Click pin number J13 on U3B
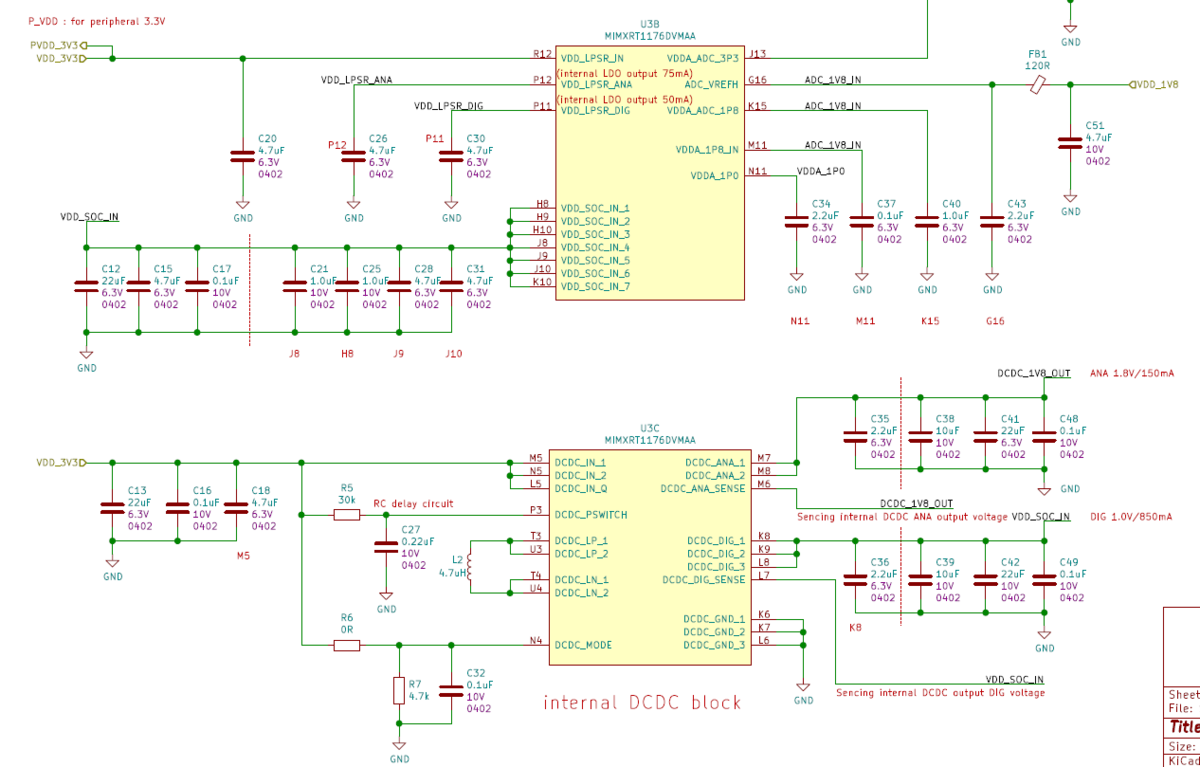Screen dimensions: 1200x767 (x=757, y=53)
